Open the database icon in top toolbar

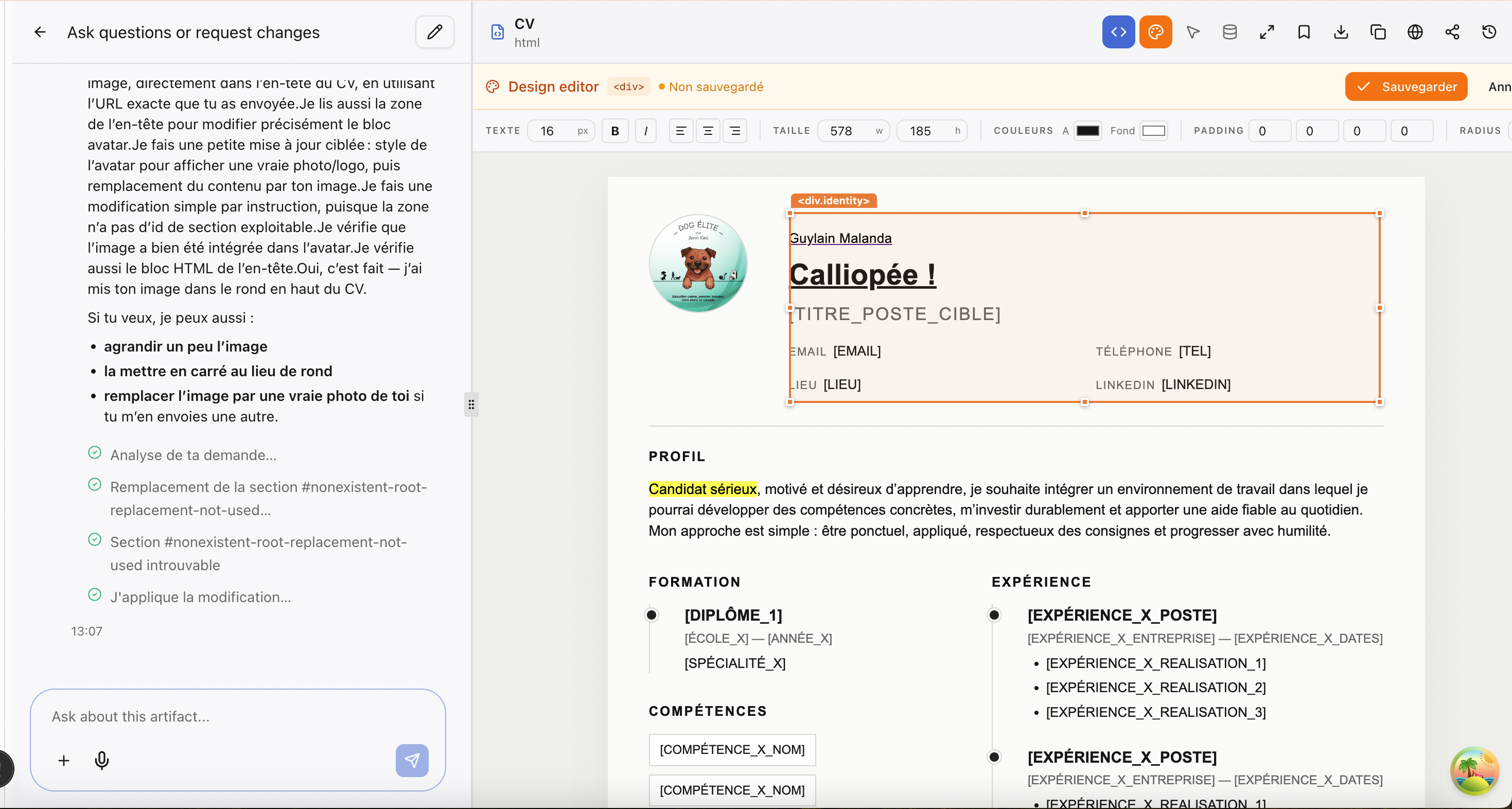(1229, 32)
